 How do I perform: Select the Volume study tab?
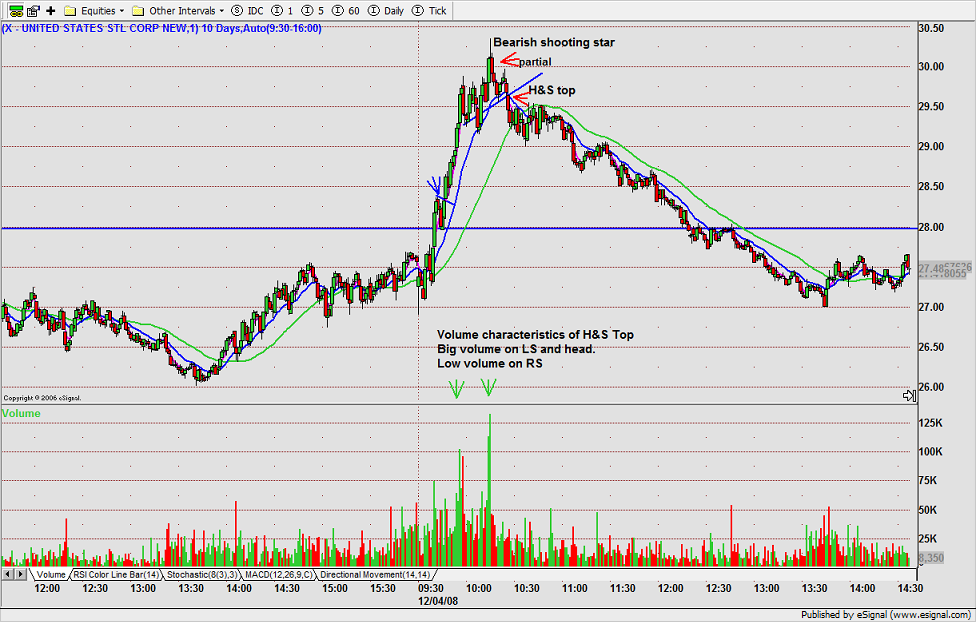click(50, 575)
